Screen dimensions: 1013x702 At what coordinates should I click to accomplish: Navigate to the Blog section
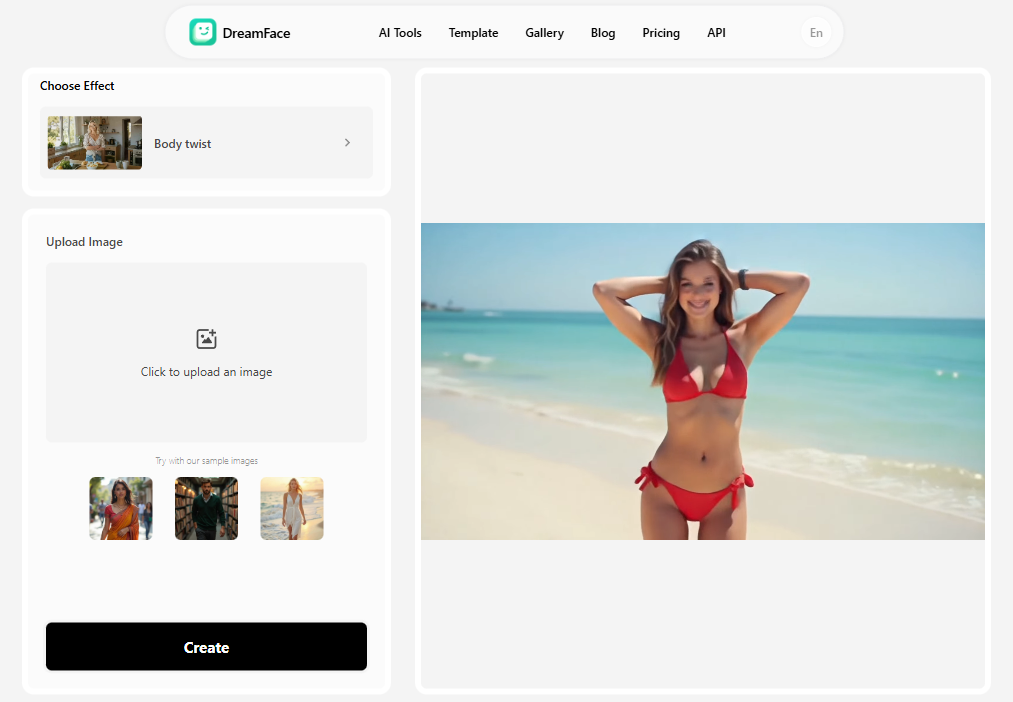coord(603,33)
